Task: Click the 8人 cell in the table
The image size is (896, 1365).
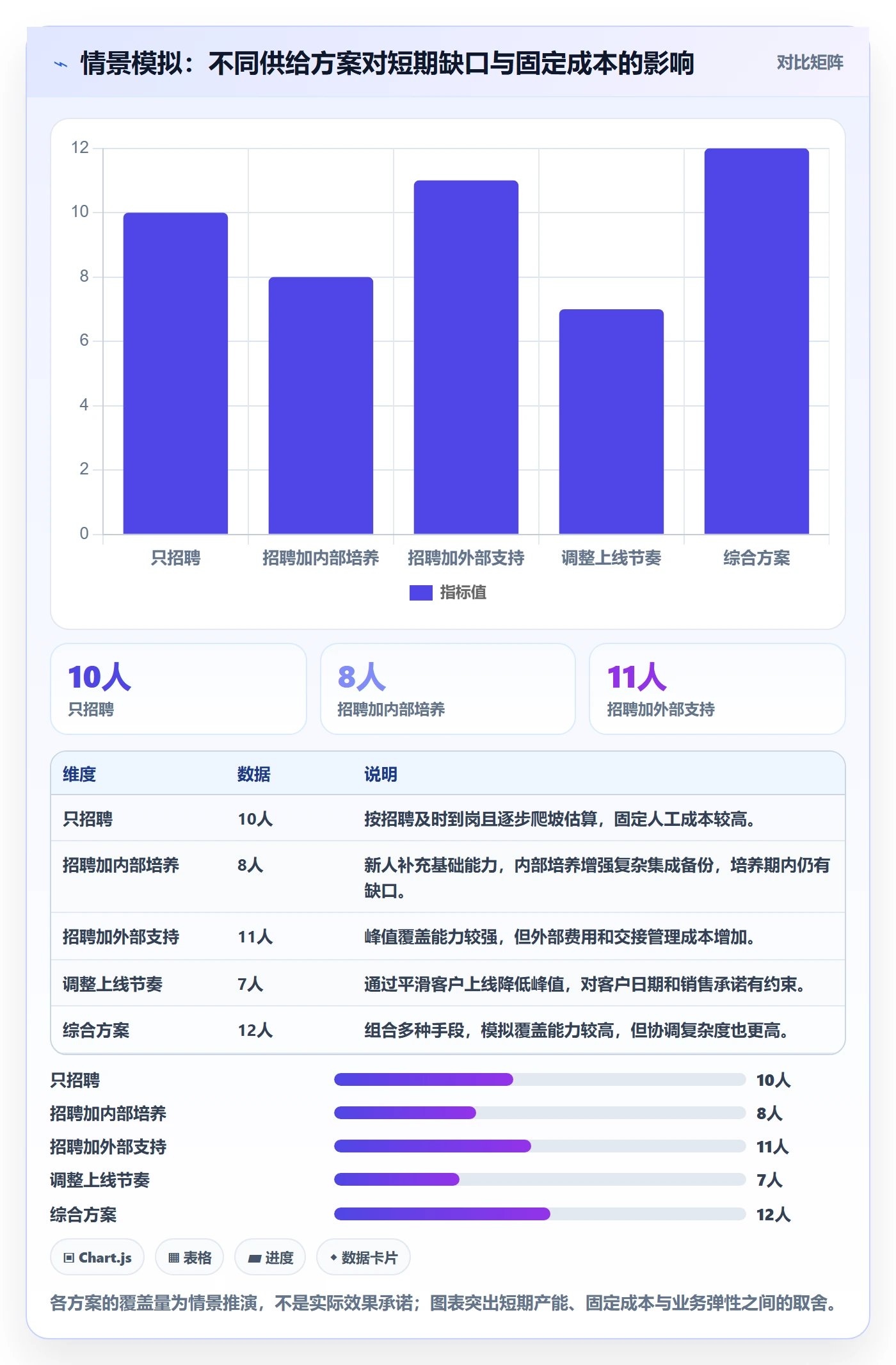Action: 250,865
